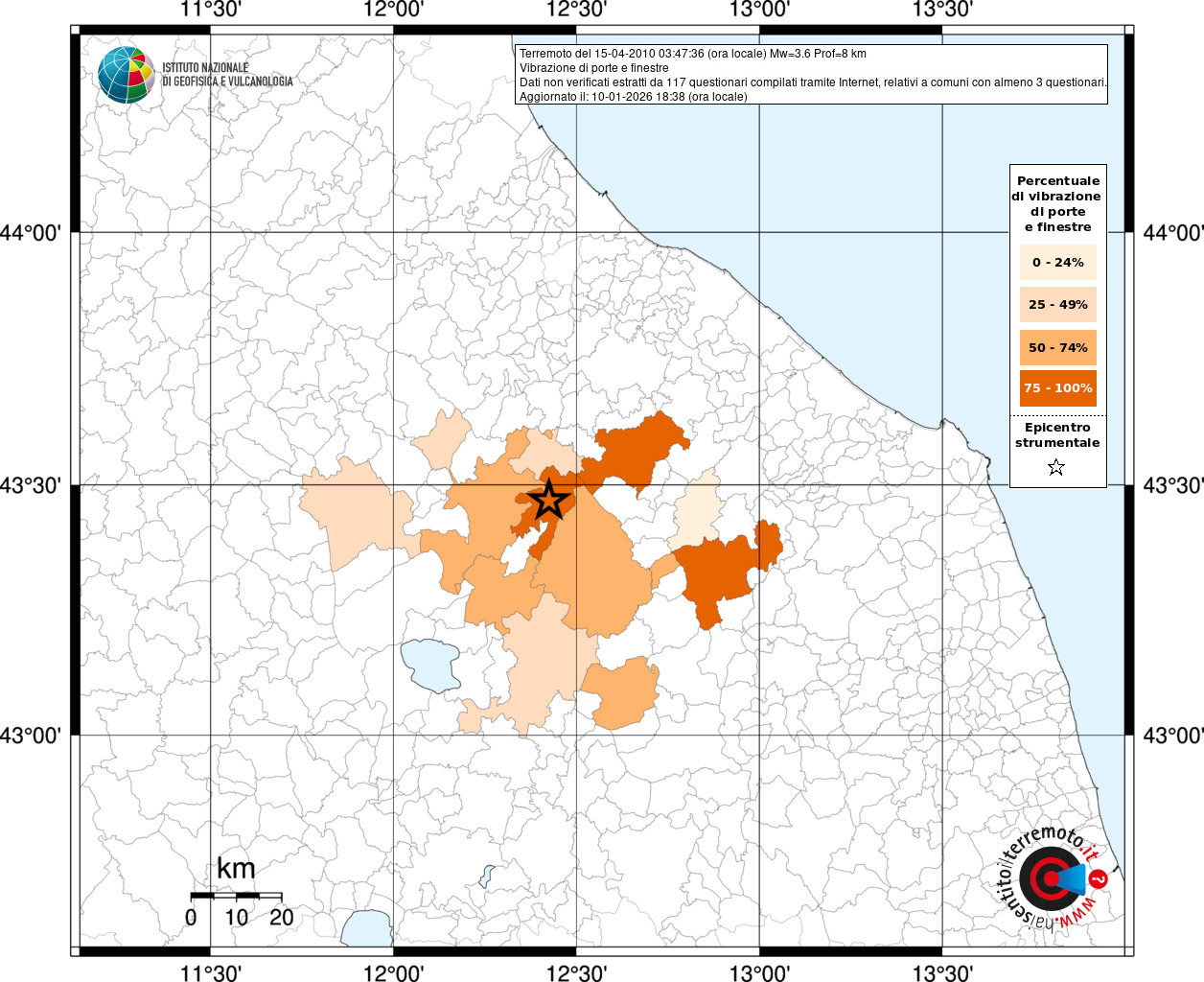Click the km scale bar
The width and height of the screenshot is (1204, 982).
click(x=236, y=896)
